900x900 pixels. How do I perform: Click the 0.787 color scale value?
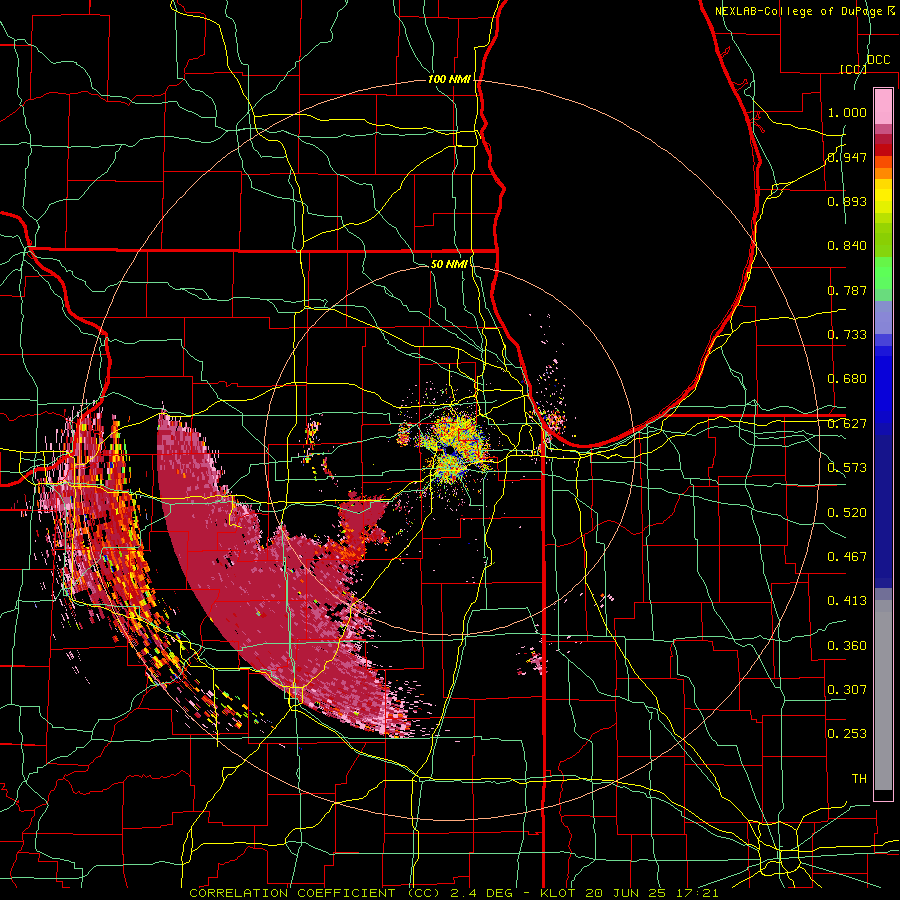coord(847,290)
